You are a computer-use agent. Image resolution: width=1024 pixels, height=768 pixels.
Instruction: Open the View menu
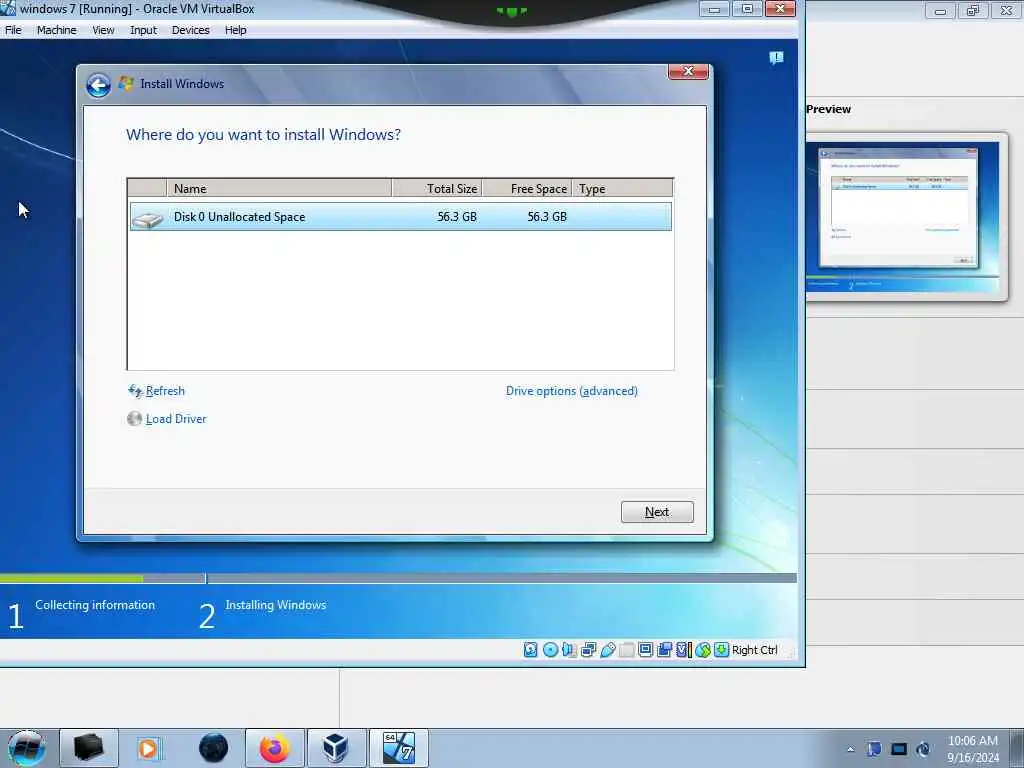coord(103,30)
